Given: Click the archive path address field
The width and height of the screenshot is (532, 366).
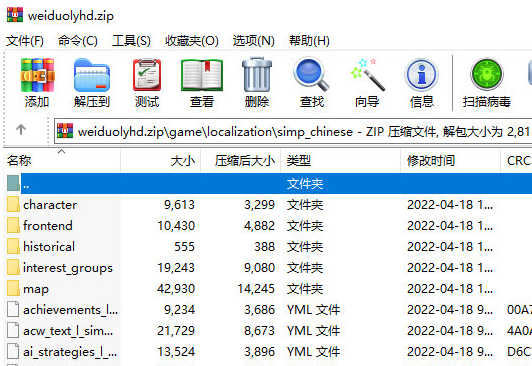Looking at the screenshot, I should coord(293,131).
